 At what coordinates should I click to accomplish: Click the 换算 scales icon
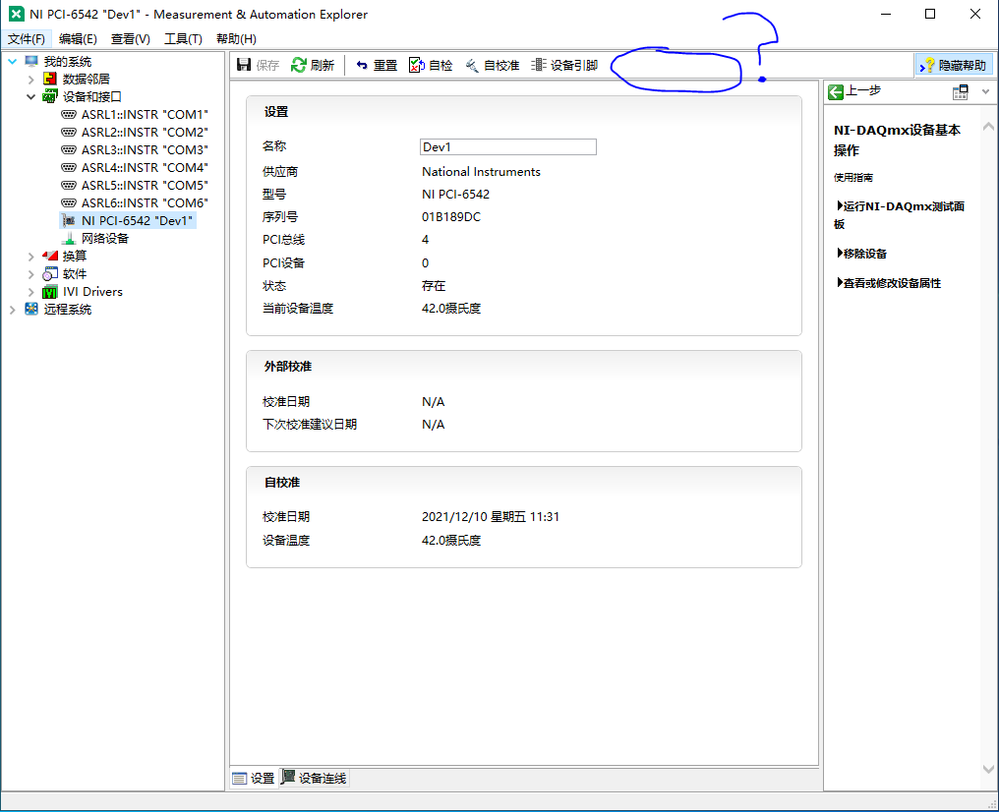click(x=50, y=256)
